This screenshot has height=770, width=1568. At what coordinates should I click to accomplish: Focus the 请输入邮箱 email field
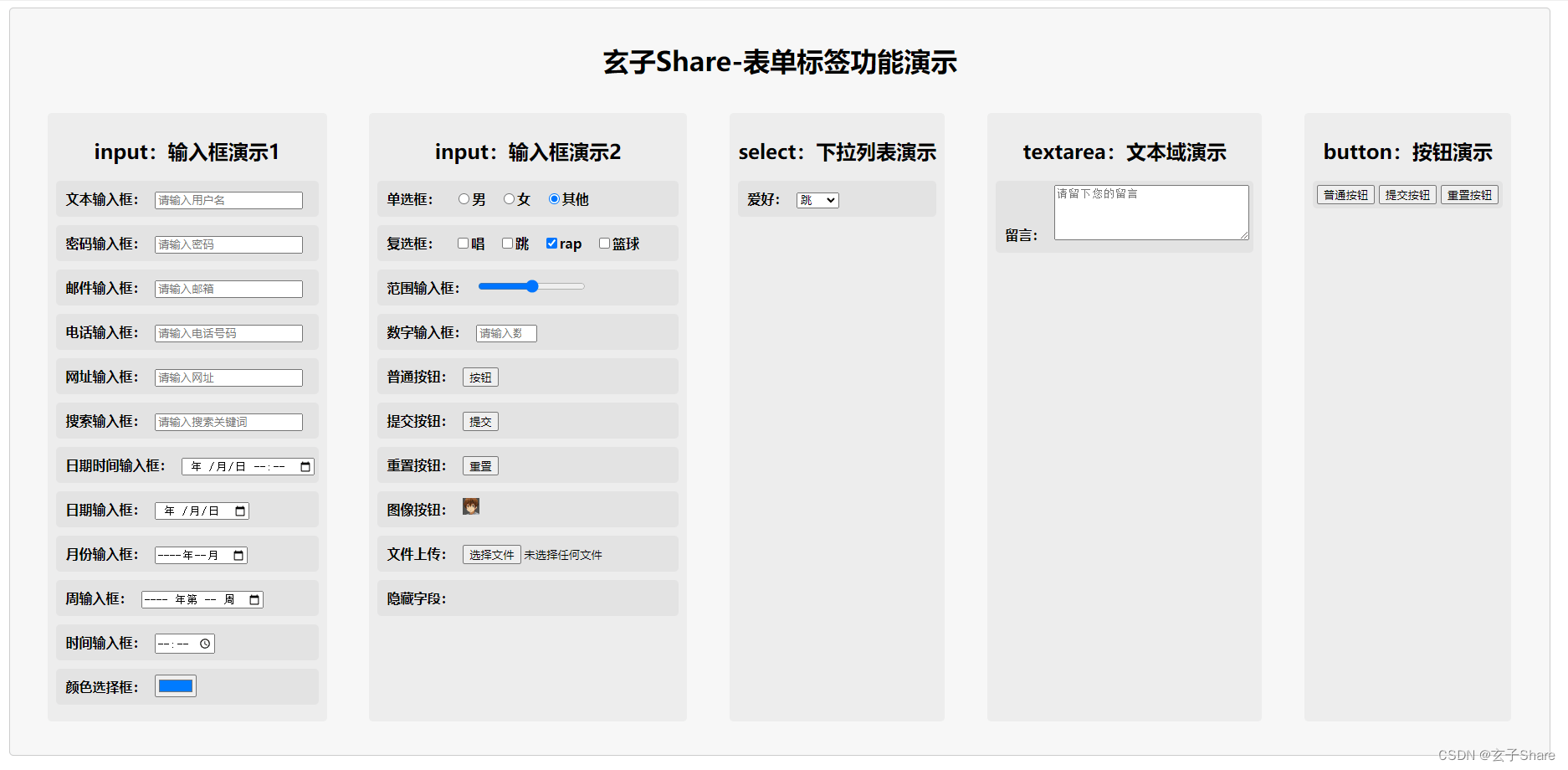pyautogui.click(x=228, y=289)
